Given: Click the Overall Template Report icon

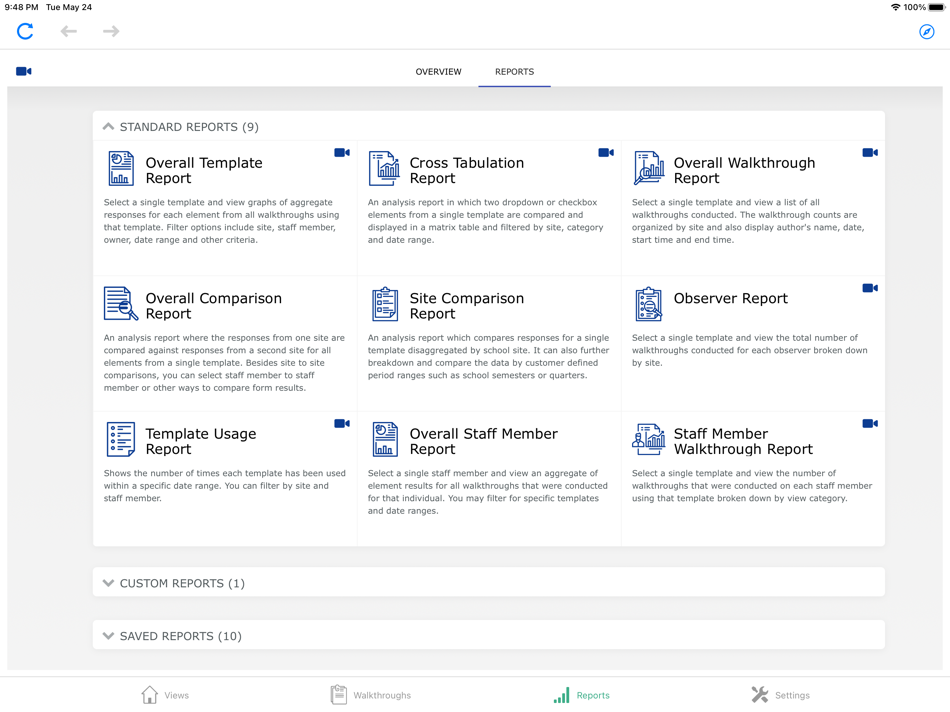Looking at the screenshot, I should pos(121,168).
